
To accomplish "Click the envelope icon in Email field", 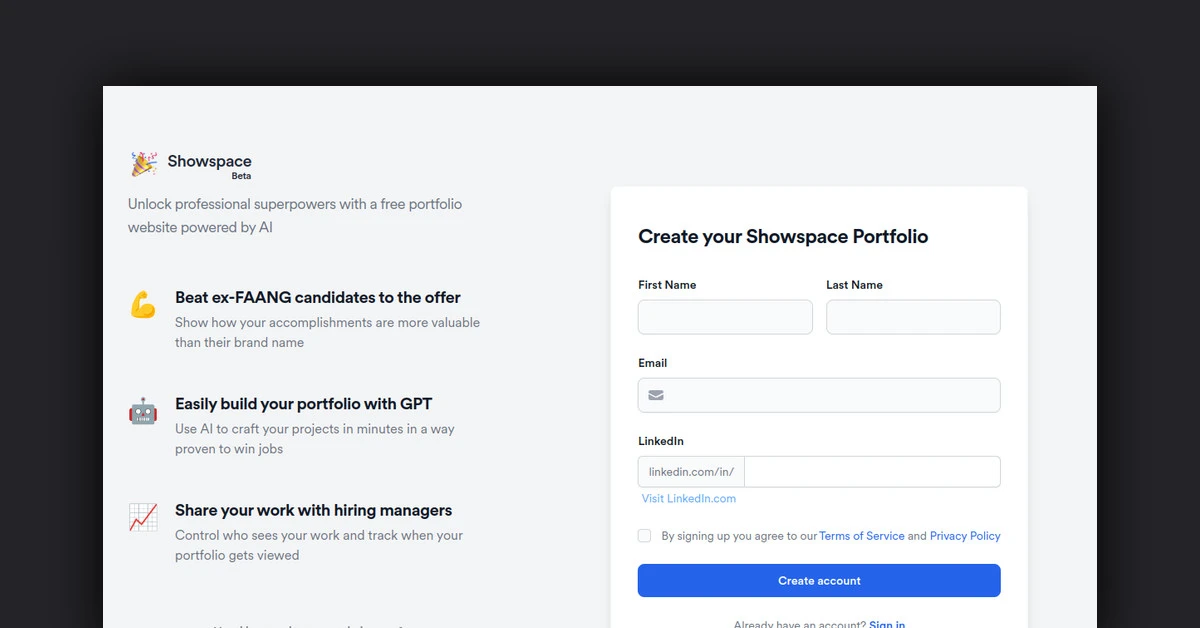I will (x=656, y=395).
